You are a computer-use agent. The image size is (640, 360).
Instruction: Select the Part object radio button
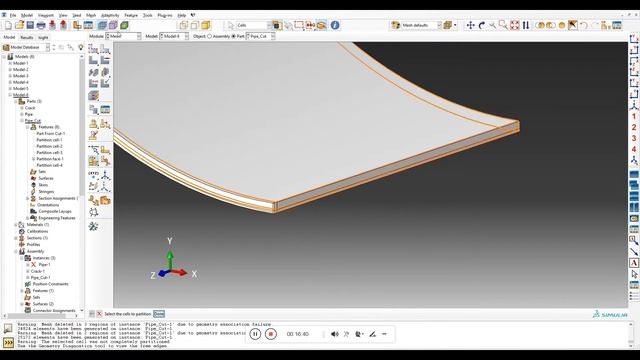(234, 36)
